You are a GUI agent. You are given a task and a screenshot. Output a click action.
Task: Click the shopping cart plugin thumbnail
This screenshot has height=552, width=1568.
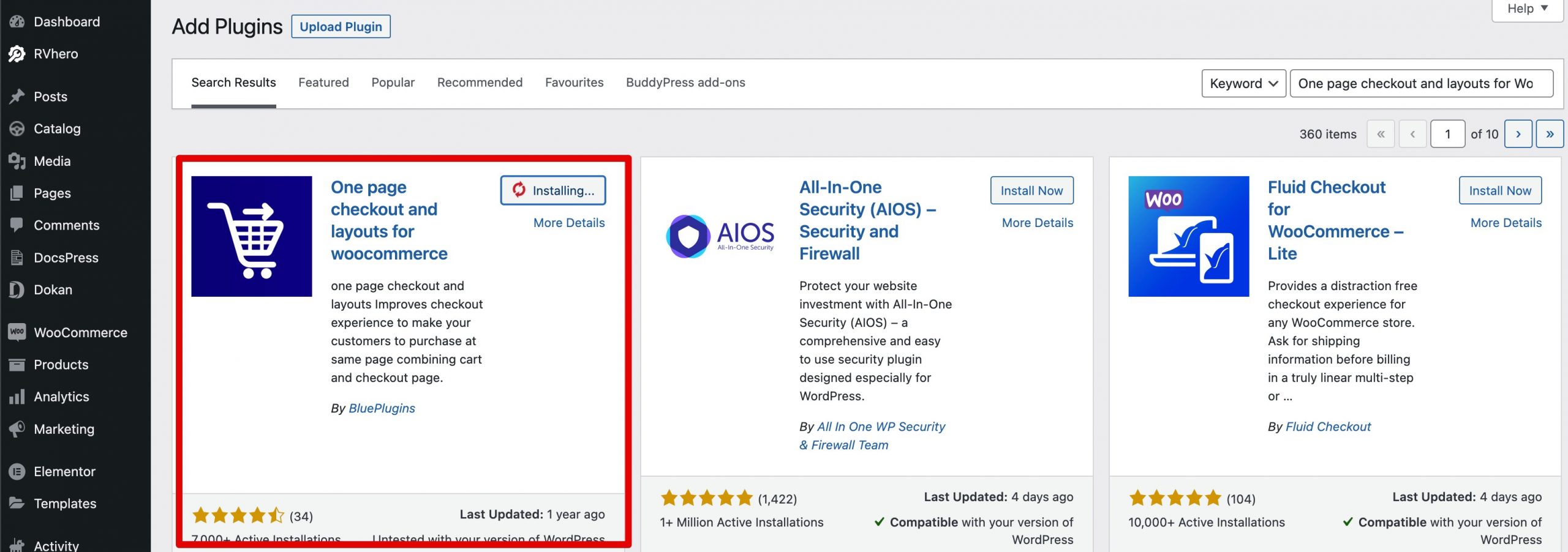click(252, 236)
